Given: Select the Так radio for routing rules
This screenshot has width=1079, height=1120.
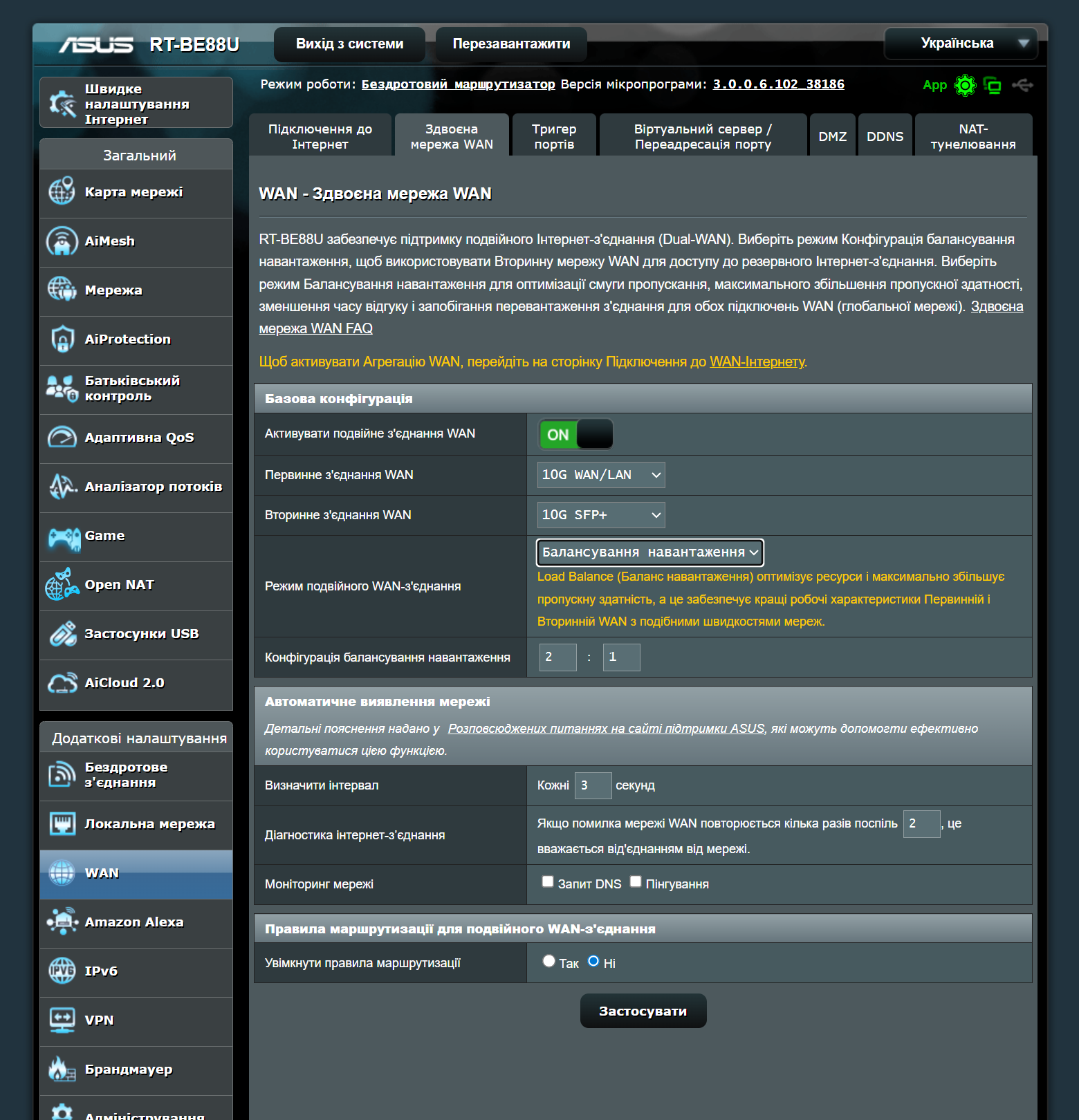Looking at the screenshot, I should point(548,961).
